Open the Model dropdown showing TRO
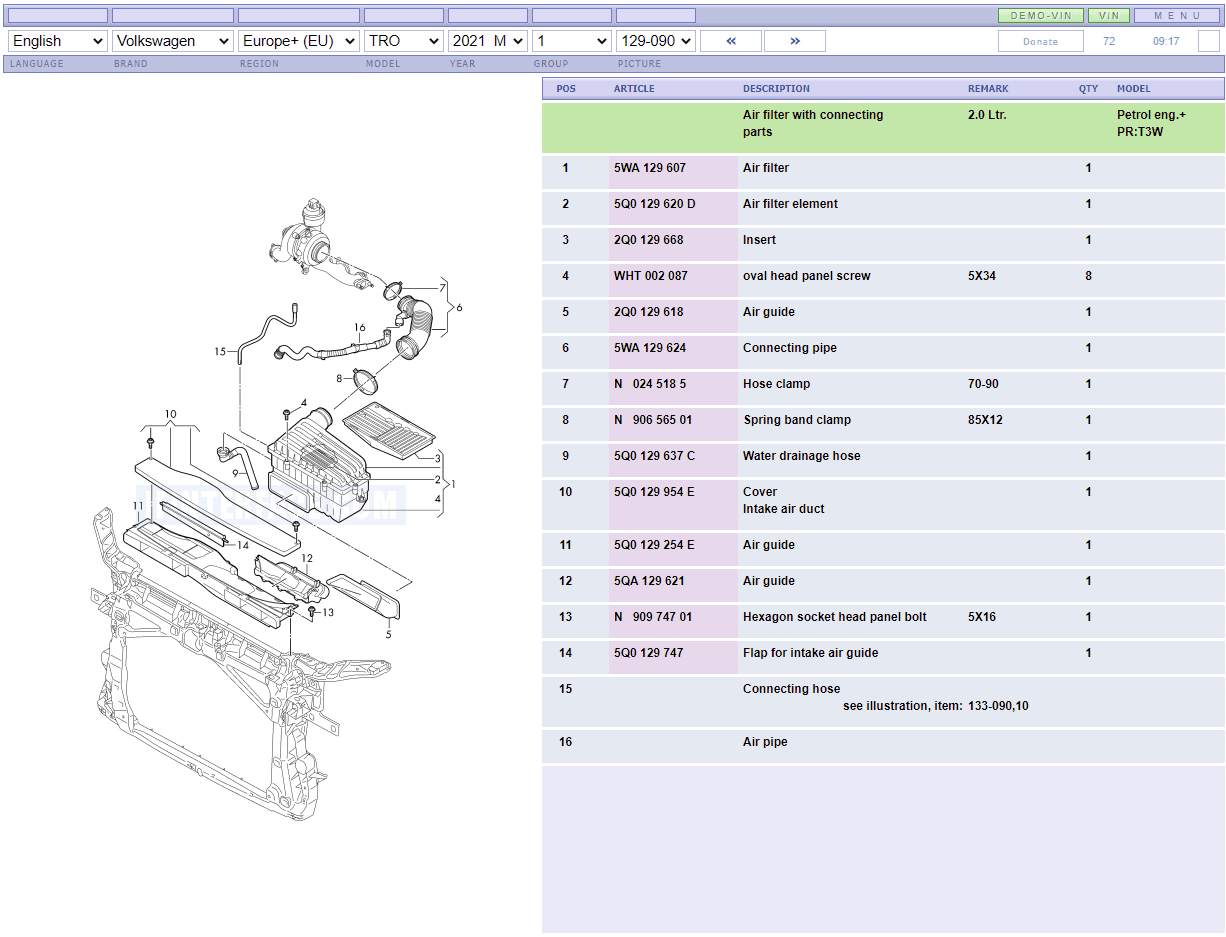 click(x=404, y=41)
